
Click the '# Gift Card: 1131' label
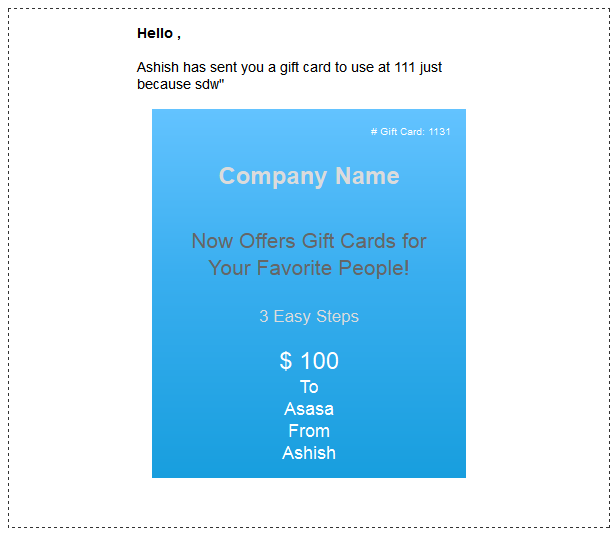point(410,132)
